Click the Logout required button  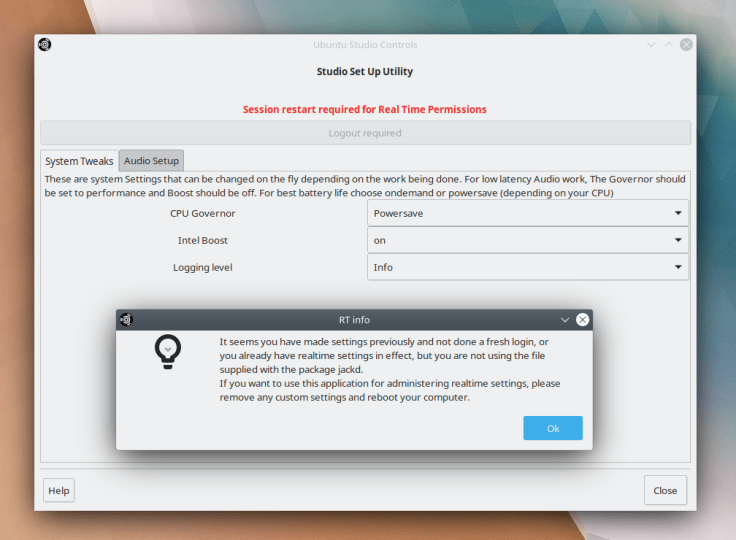365,133
